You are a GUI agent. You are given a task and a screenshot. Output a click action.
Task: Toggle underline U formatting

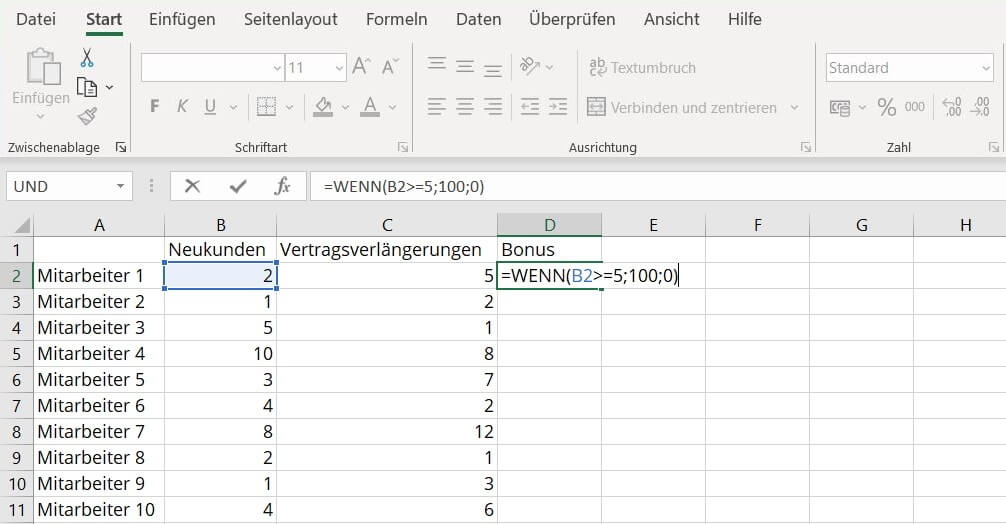pyautogui.click(x=210, y=106)
